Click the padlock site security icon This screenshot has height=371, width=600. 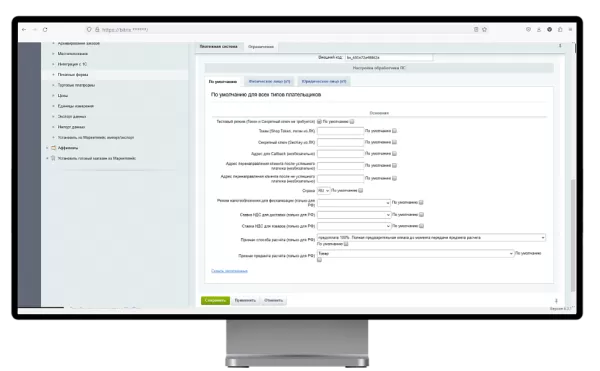click(97, 29)
